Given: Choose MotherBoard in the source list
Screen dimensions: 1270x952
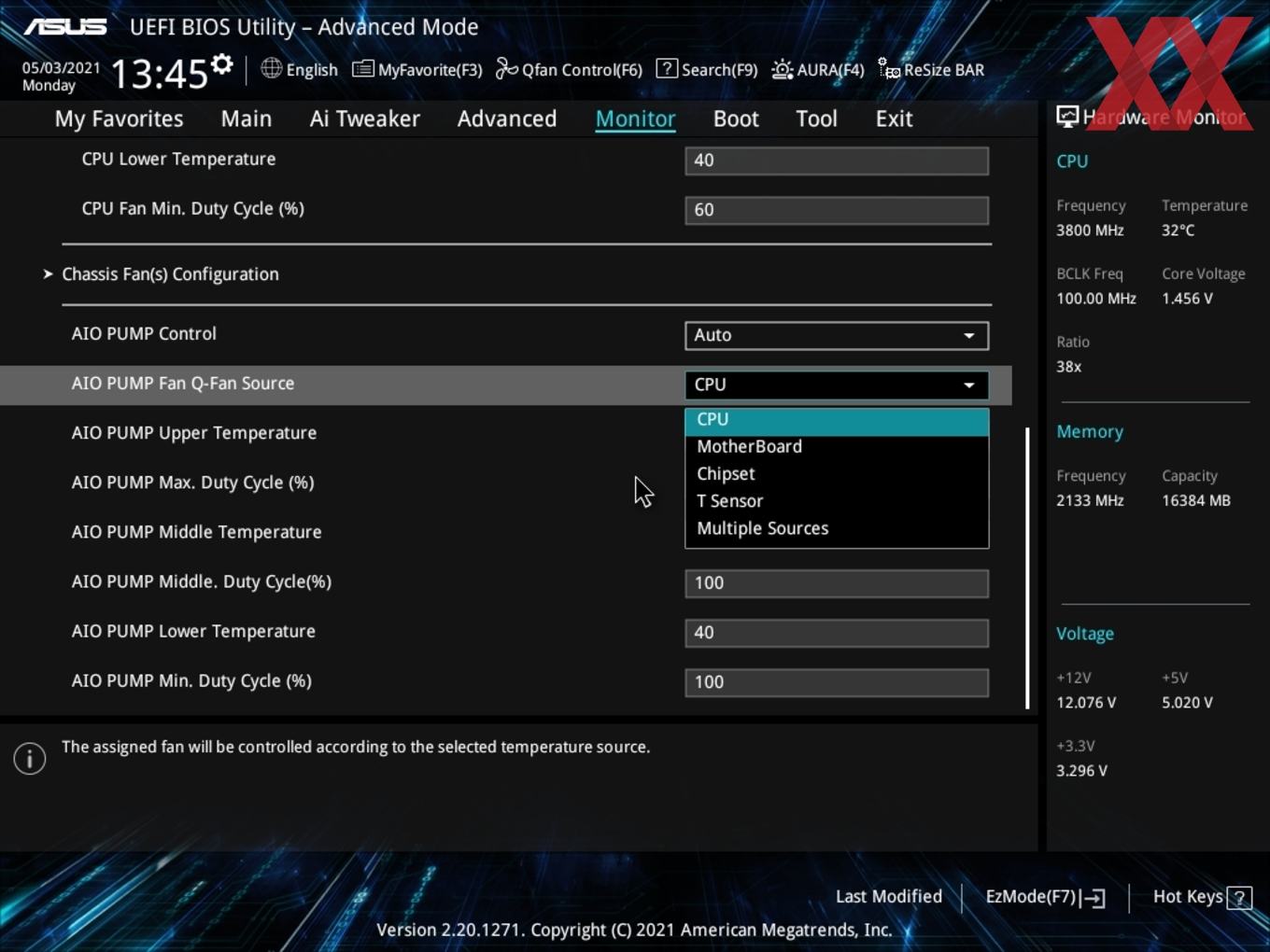Looking at the screenshot, I should click(x=837, y=447).
